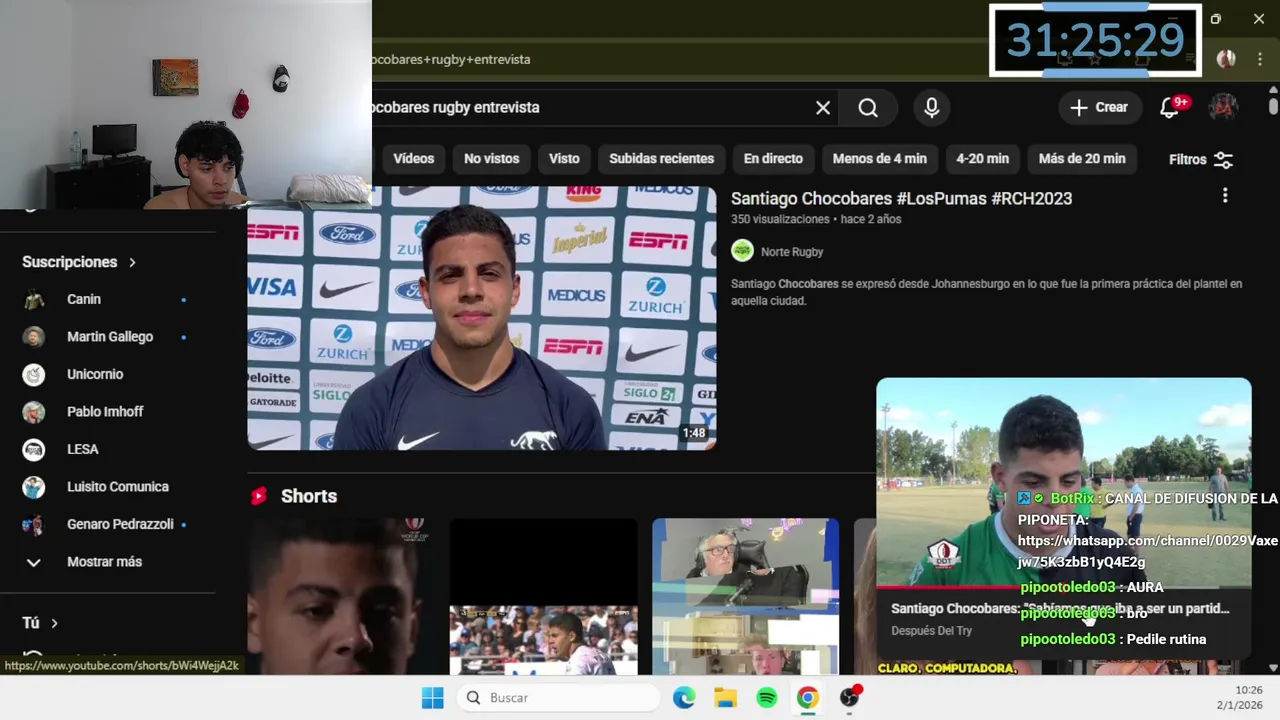Viewport: 1280px width, 720px height.
Task: Open the red-badged app in taskbar
Action: 850,697
